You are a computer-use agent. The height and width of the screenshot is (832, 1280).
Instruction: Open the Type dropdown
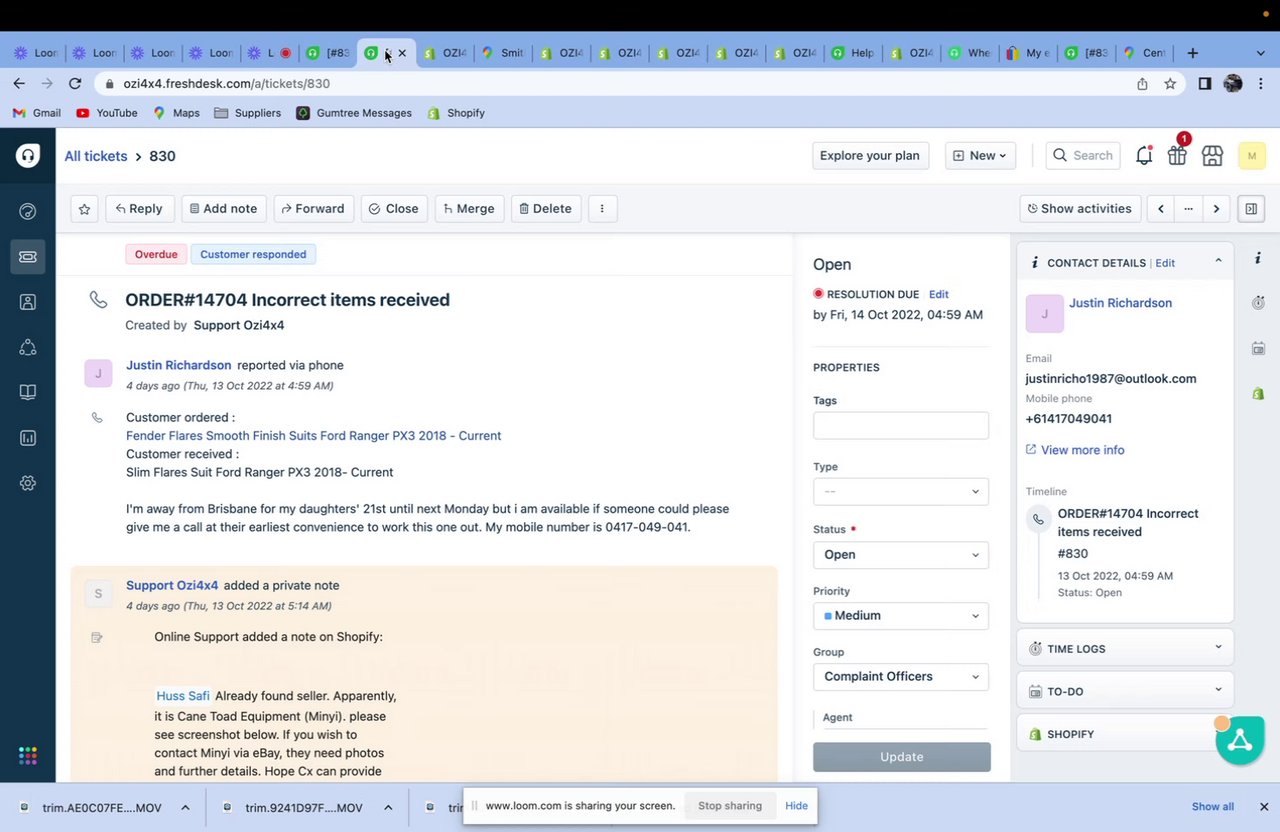pyautogui.click(x=901, y=491)
